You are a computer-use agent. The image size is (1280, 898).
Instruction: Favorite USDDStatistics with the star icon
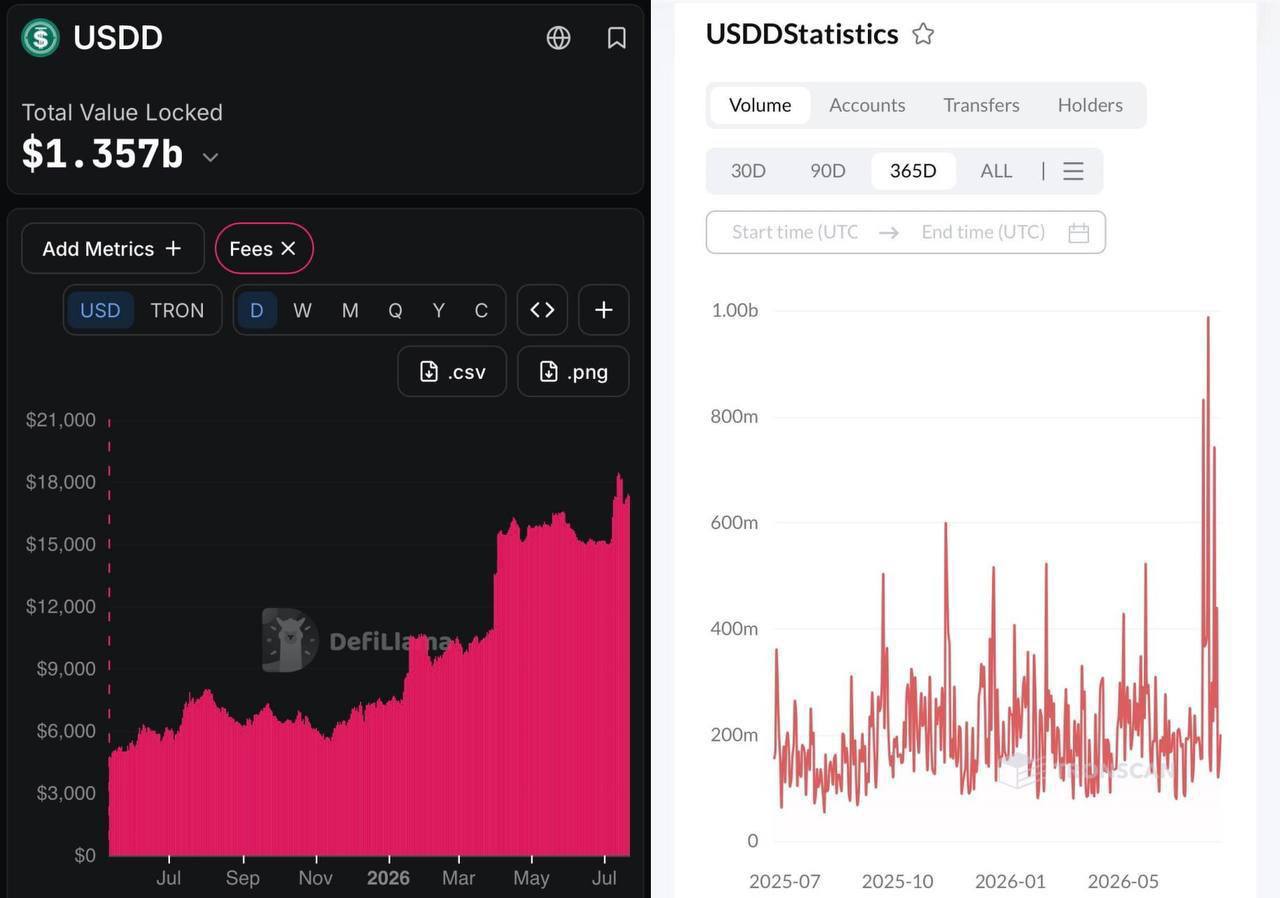(x=923, y=34)
